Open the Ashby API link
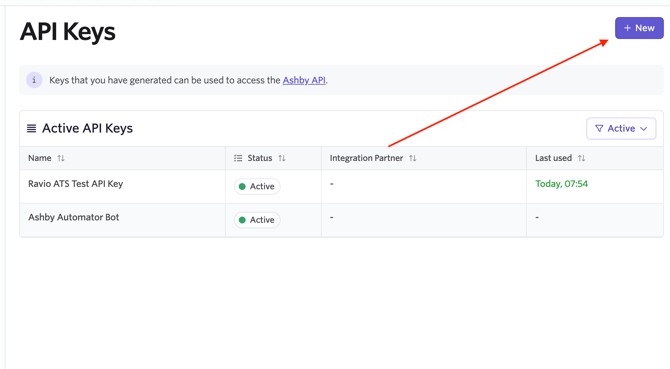This screenshot has height=369, width=670. pos(304,80)
